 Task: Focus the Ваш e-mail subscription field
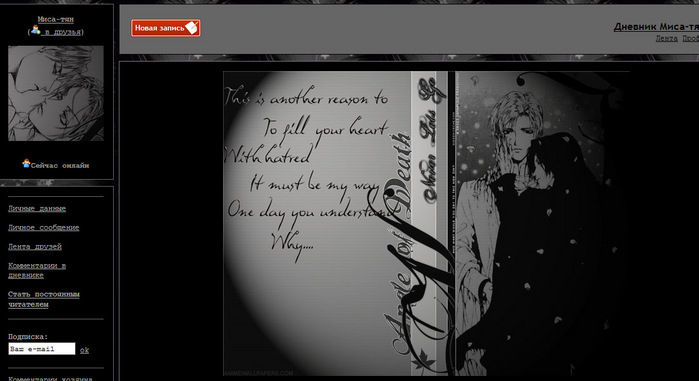[x=42, y=349]
